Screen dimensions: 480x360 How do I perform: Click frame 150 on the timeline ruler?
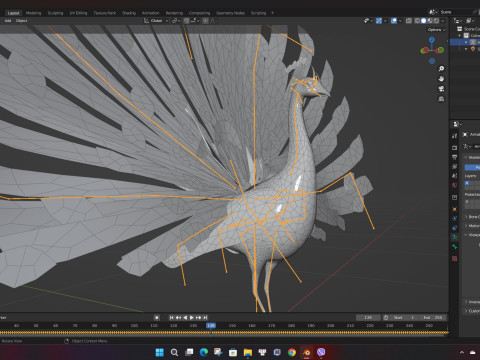pos(232,325)
